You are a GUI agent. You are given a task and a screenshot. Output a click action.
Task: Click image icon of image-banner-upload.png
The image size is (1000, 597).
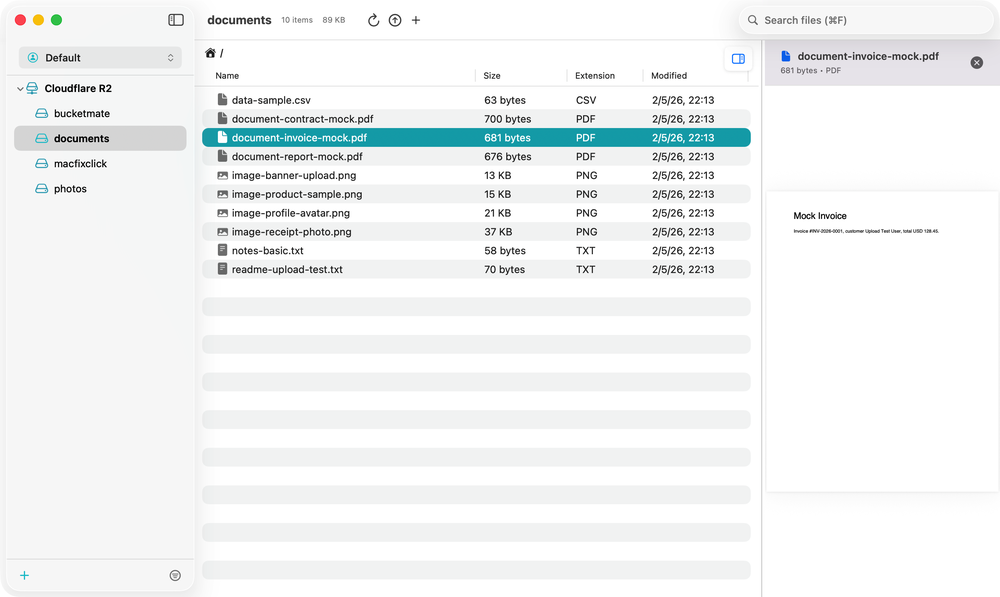pos(222,175)
